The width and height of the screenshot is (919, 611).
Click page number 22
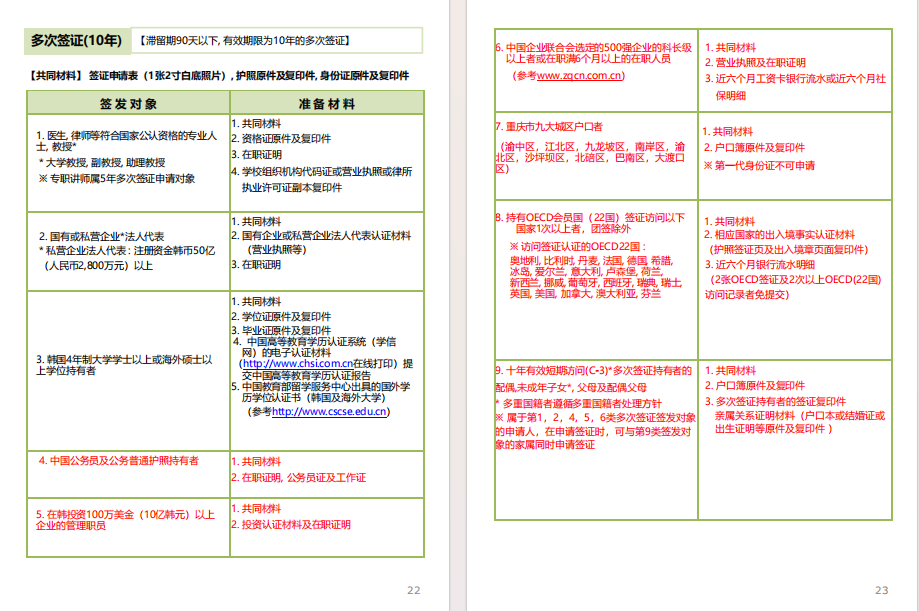pyautogui.click(x=413, y=590)
